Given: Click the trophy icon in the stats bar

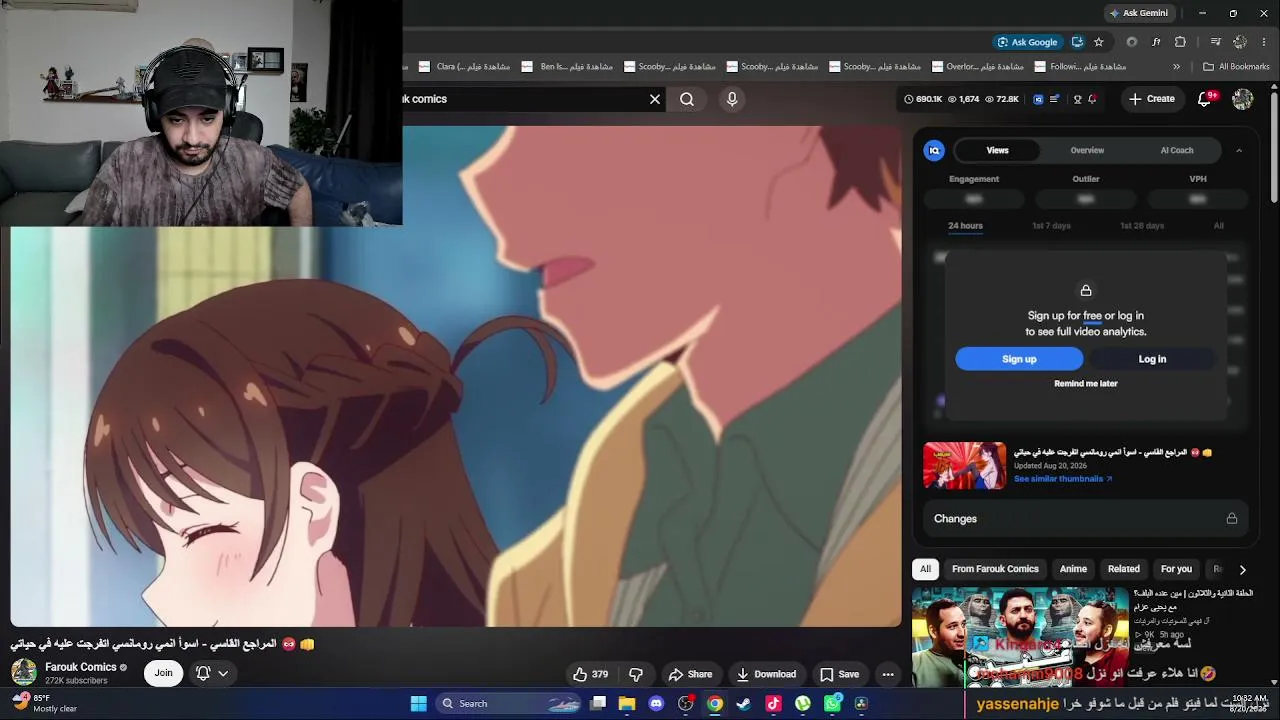Looking at the screenshot, I should point(1077,99).
